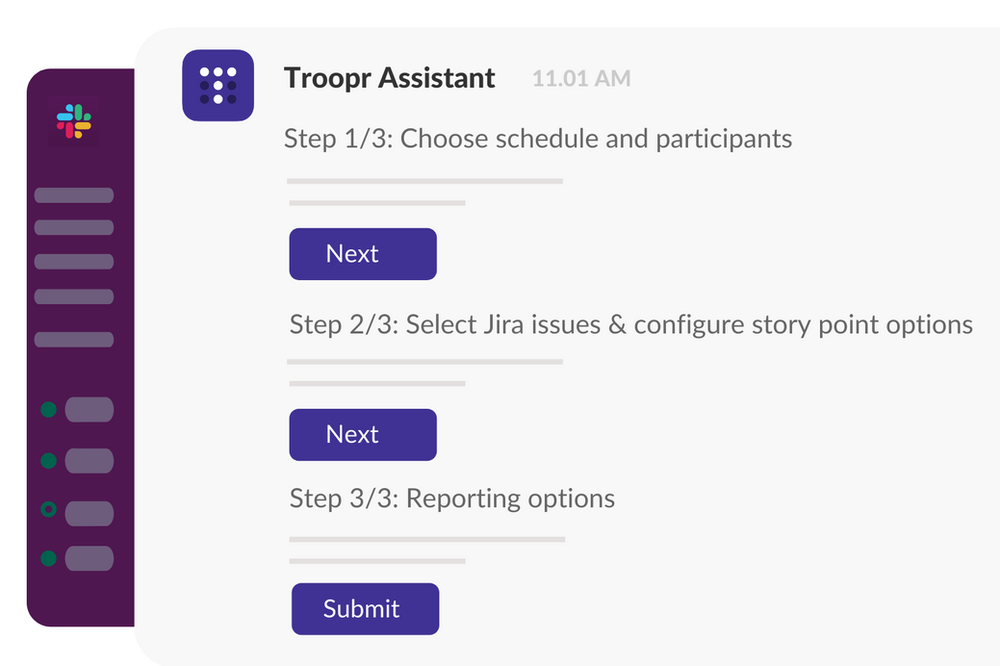
Task: Select the second channel placeholder in sidebar
Action: tap(74, 228)
